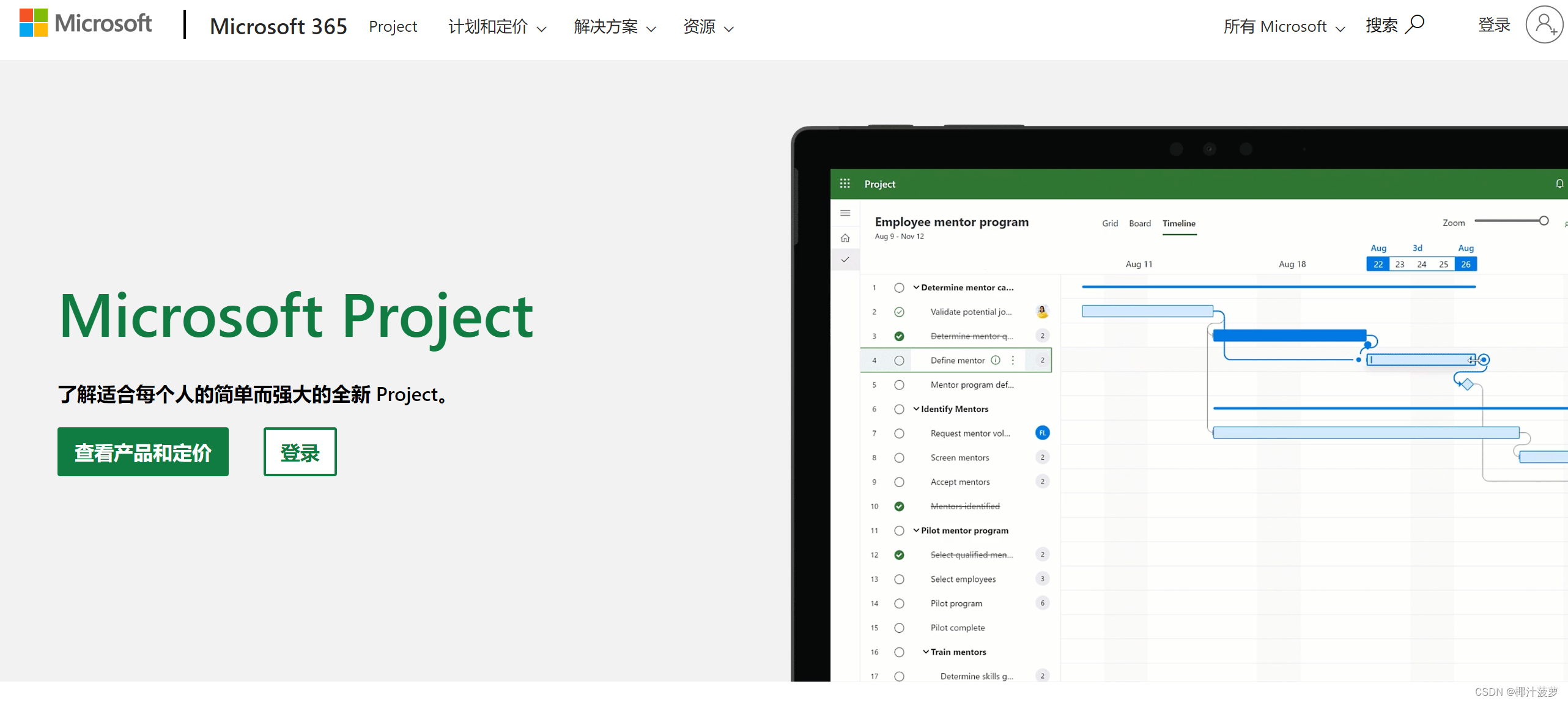Click the Aug 26 date marker on timeline
The width and height of the screenshot is (1568, 703).
1466,264
